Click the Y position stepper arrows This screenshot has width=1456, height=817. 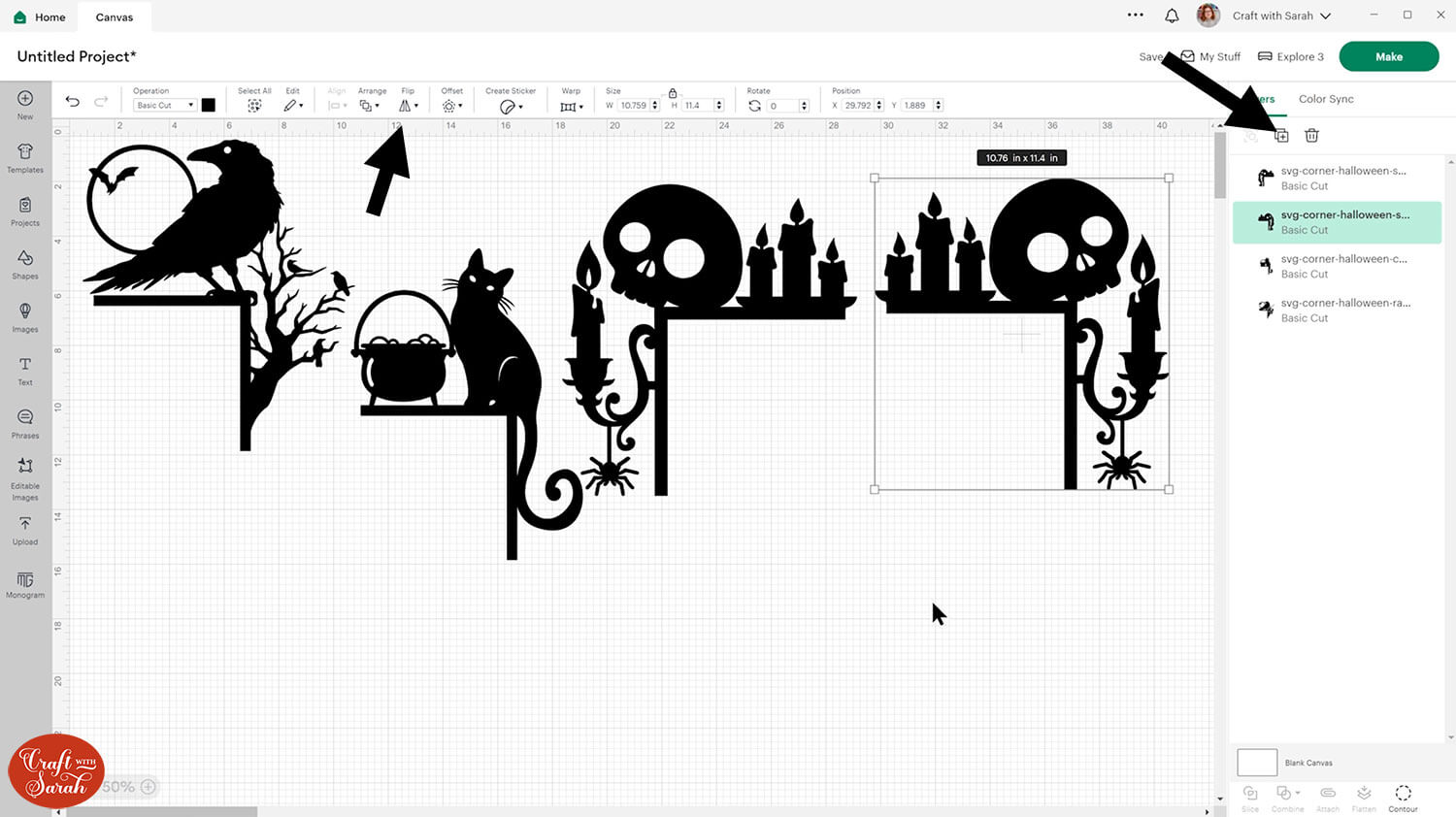pyautogui.click(x=939, y=105)
